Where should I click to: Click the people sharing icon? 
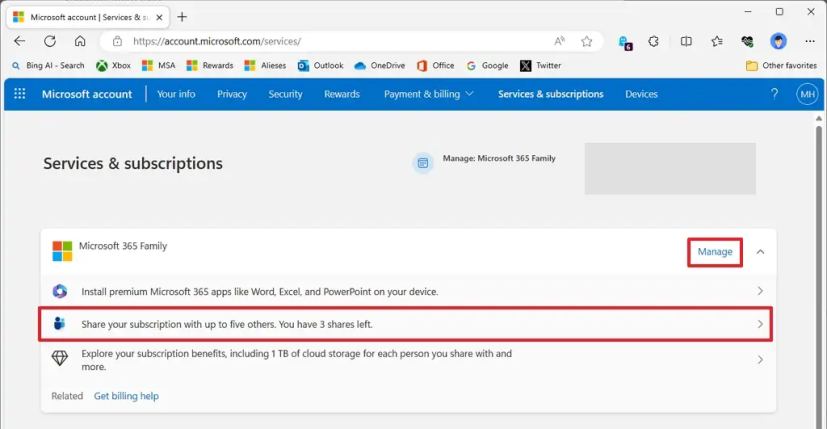[x=60, y=323]
